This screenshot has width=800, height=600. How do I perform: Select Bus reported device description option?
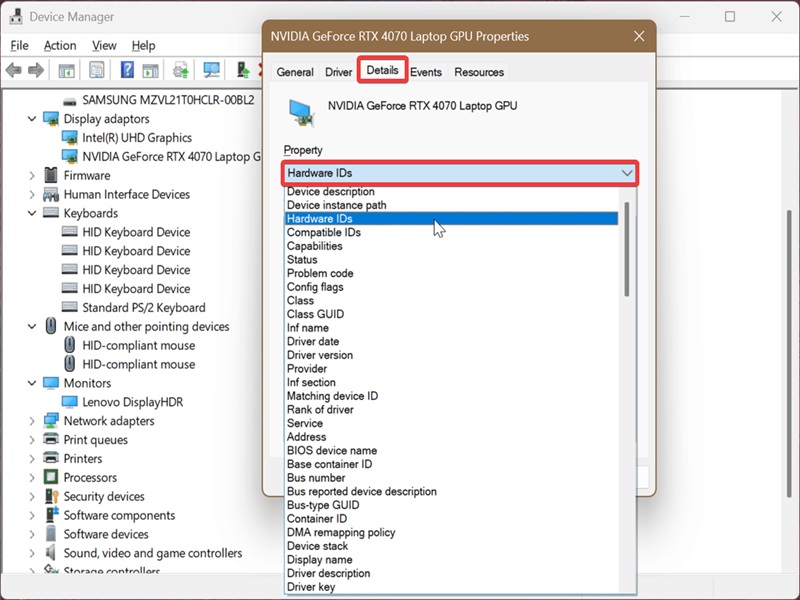point(451,491)
